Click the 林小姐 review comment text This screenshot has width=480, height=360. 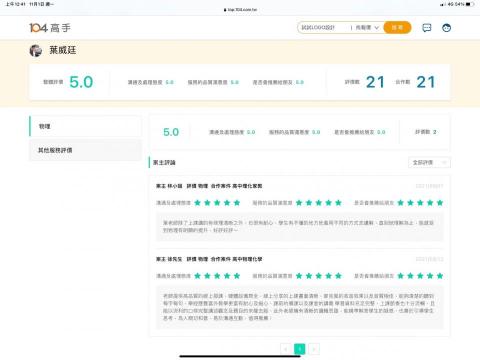pyautogui.click(x=298, y=226)
